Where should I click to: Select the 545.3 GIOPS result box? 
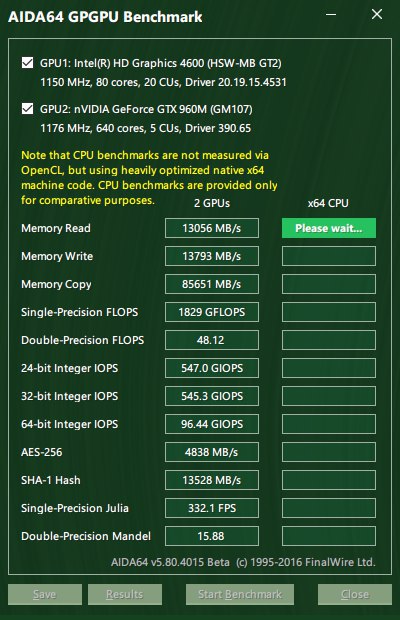(212, 396)
